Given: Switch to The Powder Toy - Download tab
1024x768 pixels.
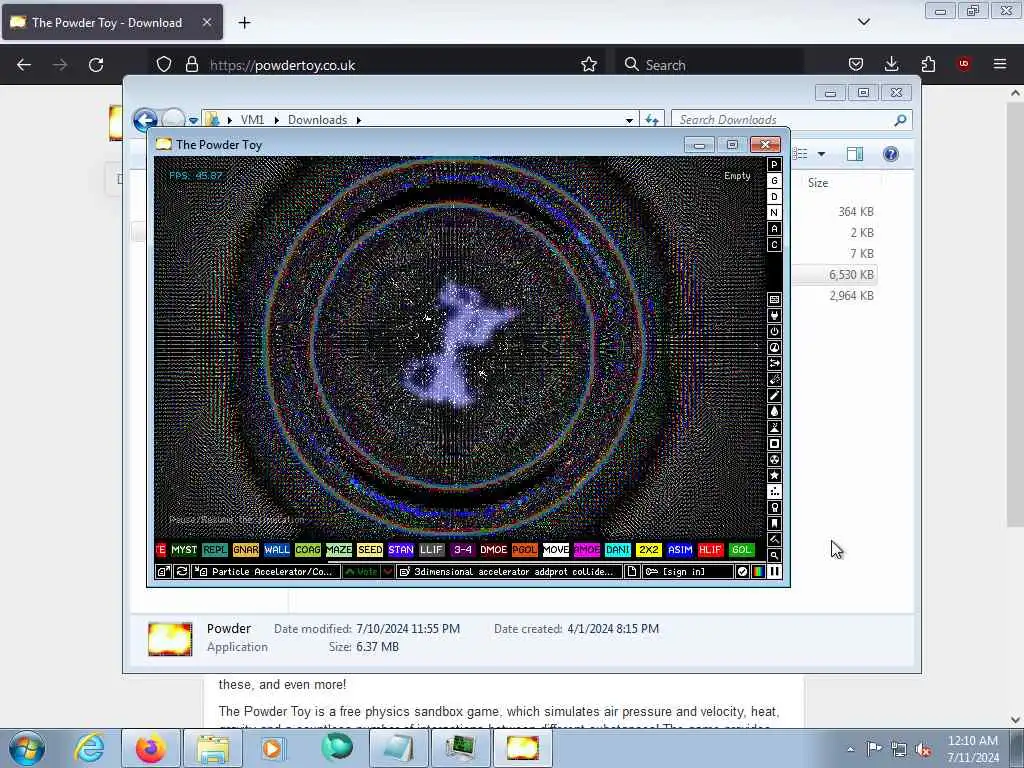Looking at the screenshot, I should 112,22.
